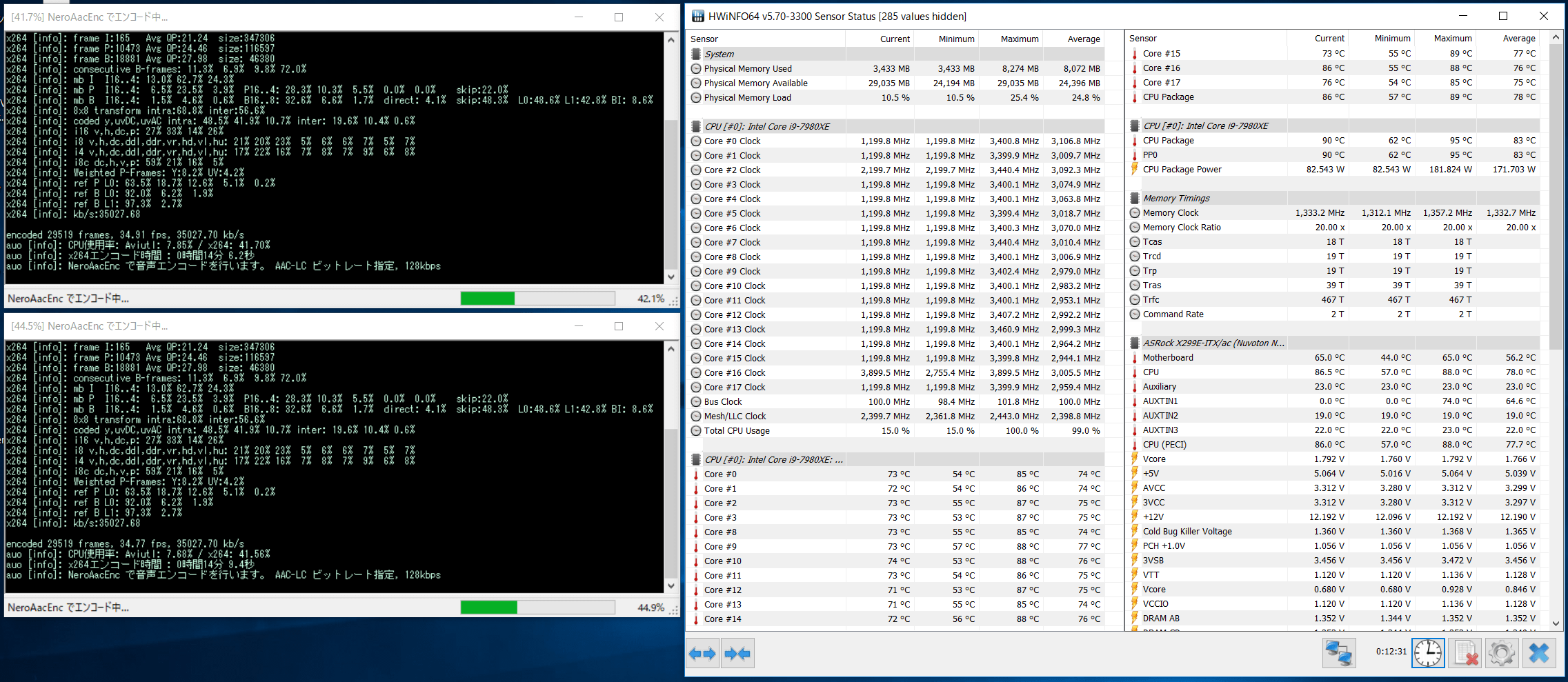Click the round icon of the Command Rate row

click(x=1135, y=314)
